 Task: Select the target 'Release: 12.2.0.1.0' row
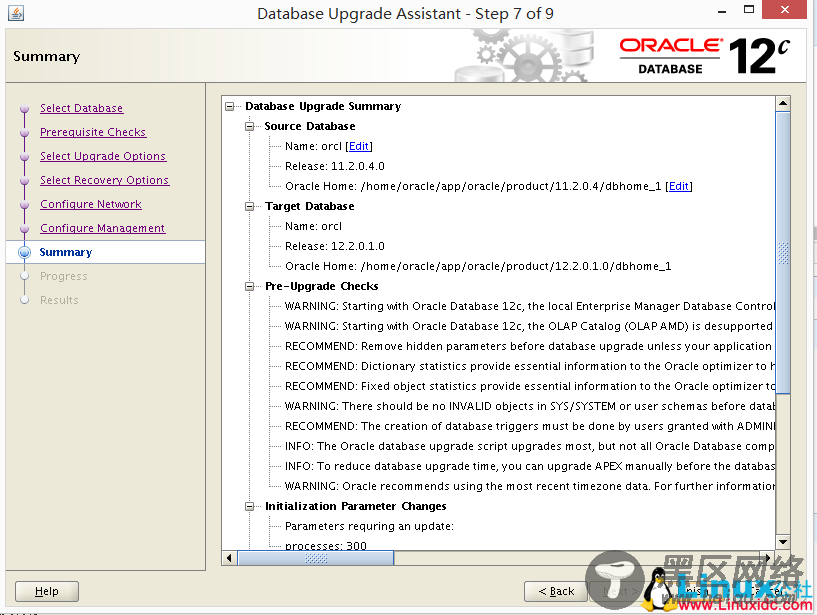[335, 246]
